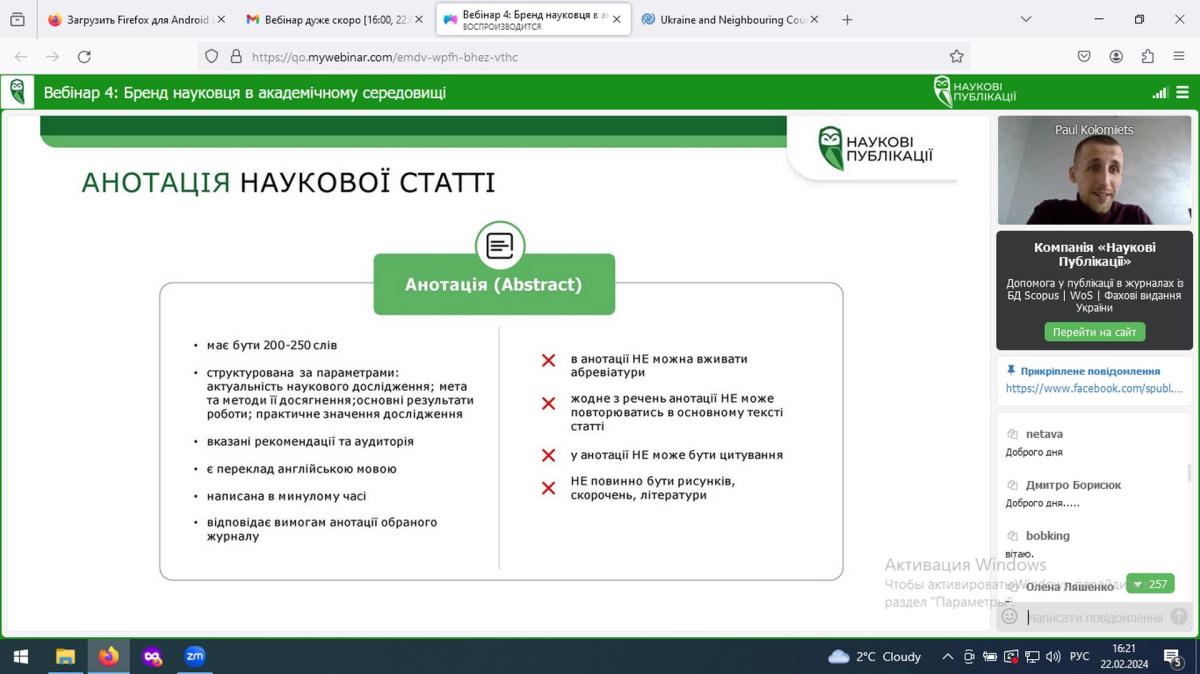The height and width of the screenshot is (674, 1200).
Task: Click the reply icon next to Дмитро Борисюк
Action: 1012,485
